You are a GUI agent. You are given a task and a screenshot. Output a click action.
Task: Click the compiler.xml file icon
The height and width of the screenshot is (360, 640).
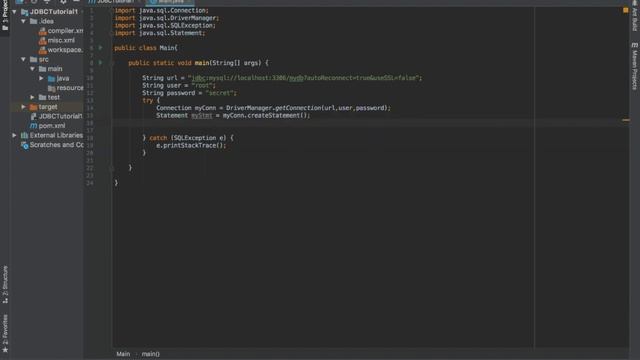(x=42, y=31)
